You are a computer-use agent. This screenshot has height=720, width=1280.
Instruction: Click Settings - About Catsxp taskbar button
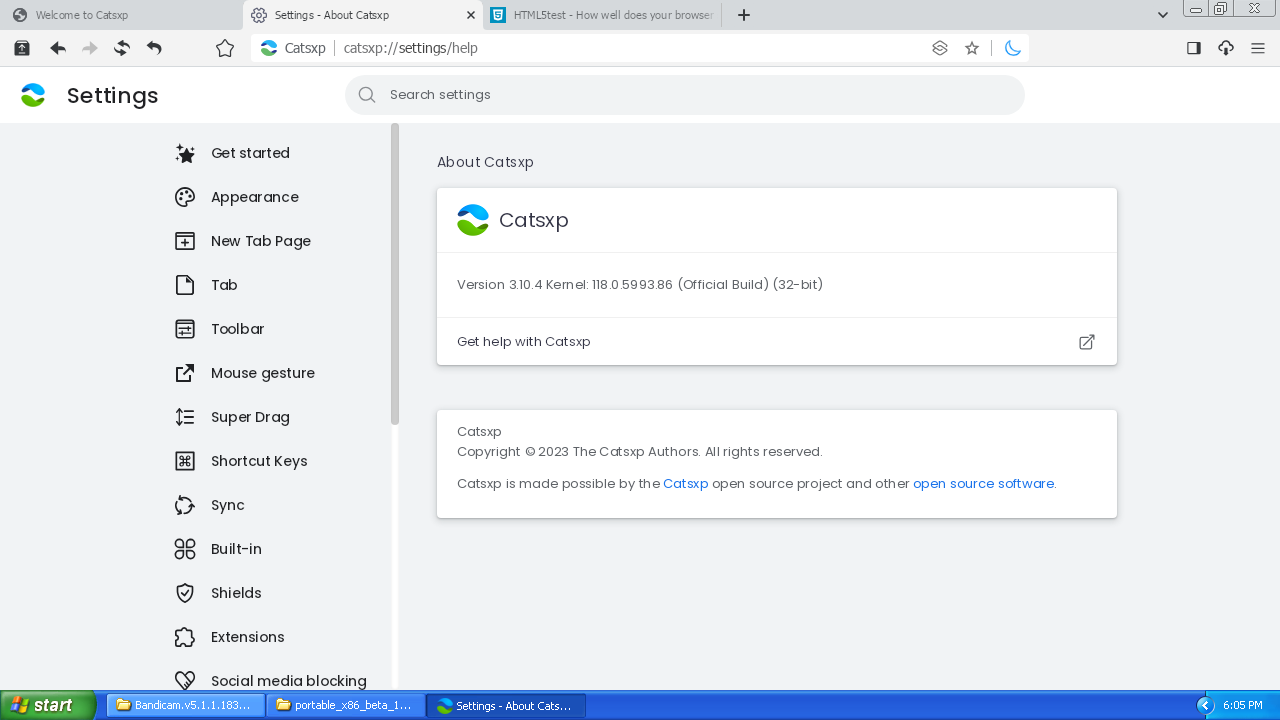506,705
